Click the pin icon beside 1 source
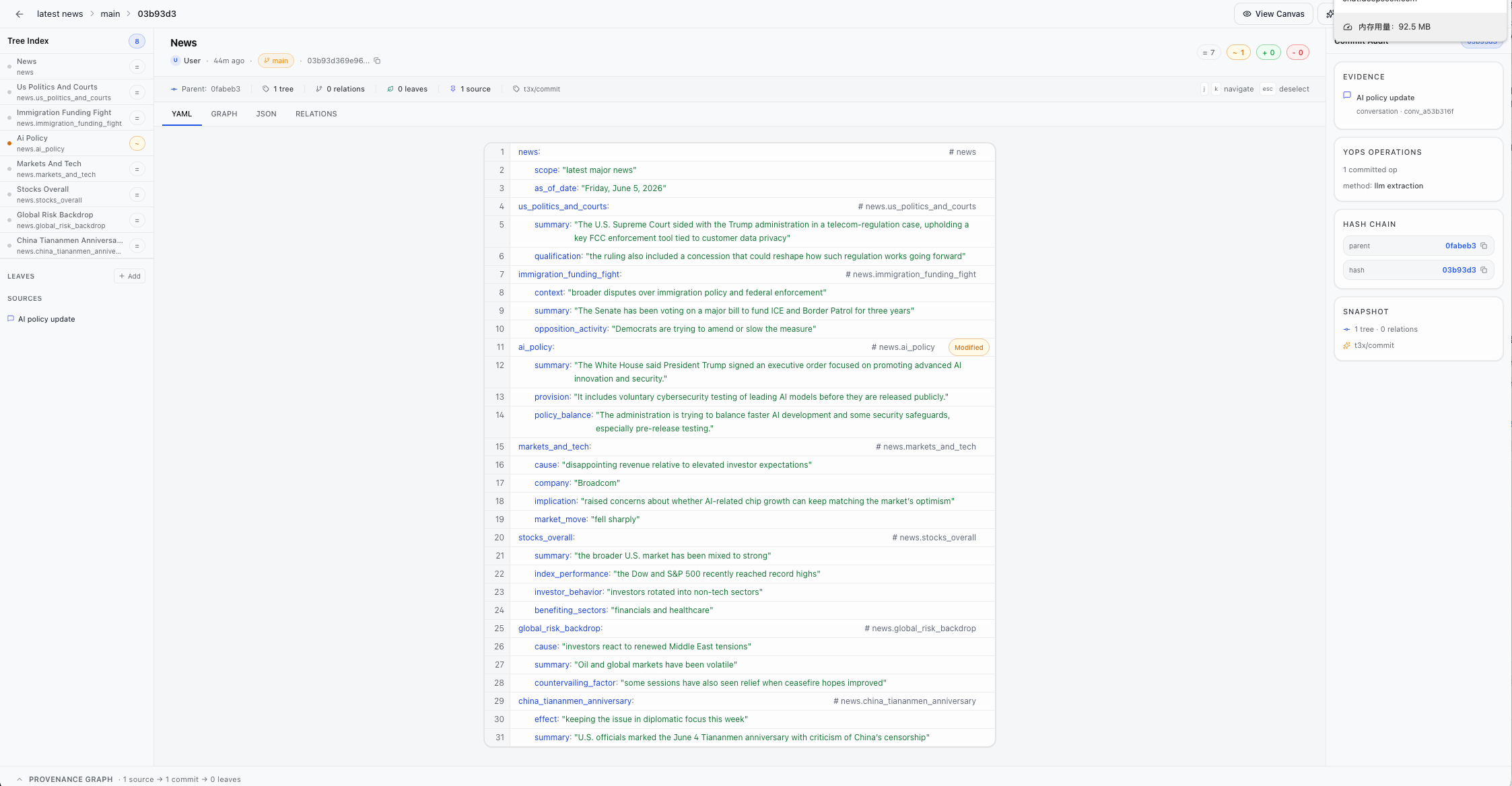 click(x=453, y=89)
